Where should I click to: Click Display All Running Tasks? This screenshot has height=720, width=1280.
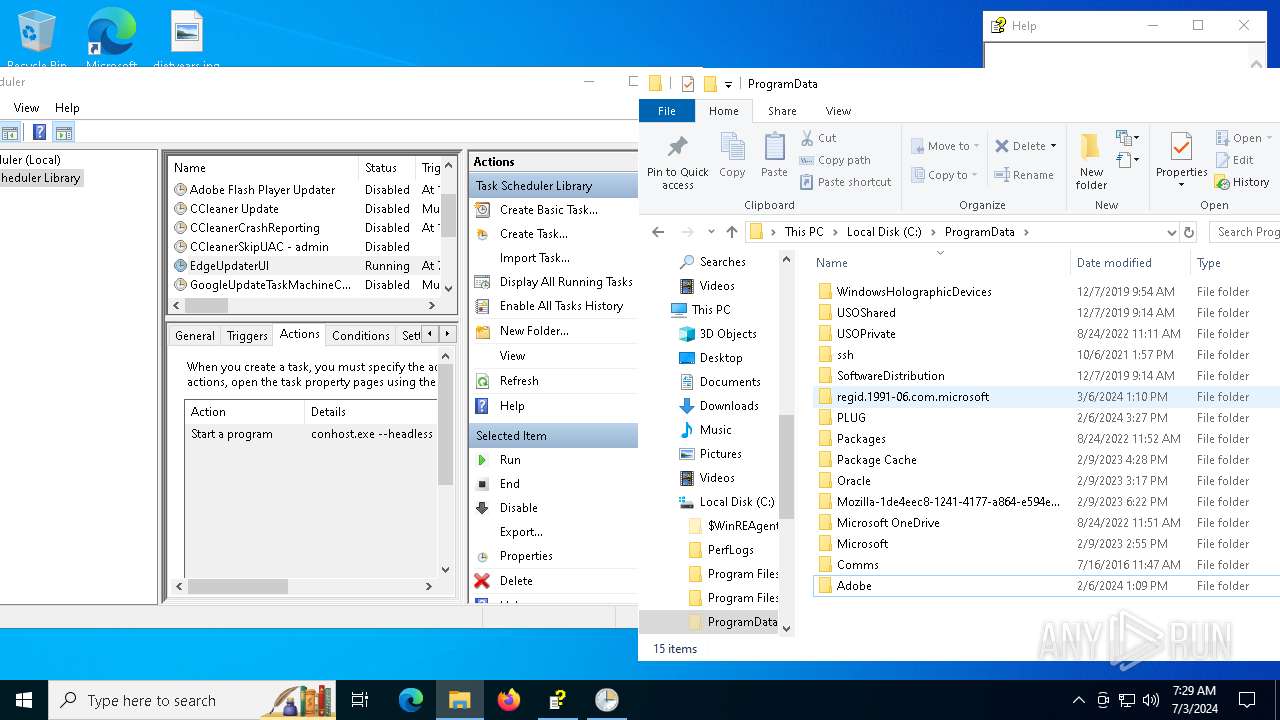(x=566, y=282)
